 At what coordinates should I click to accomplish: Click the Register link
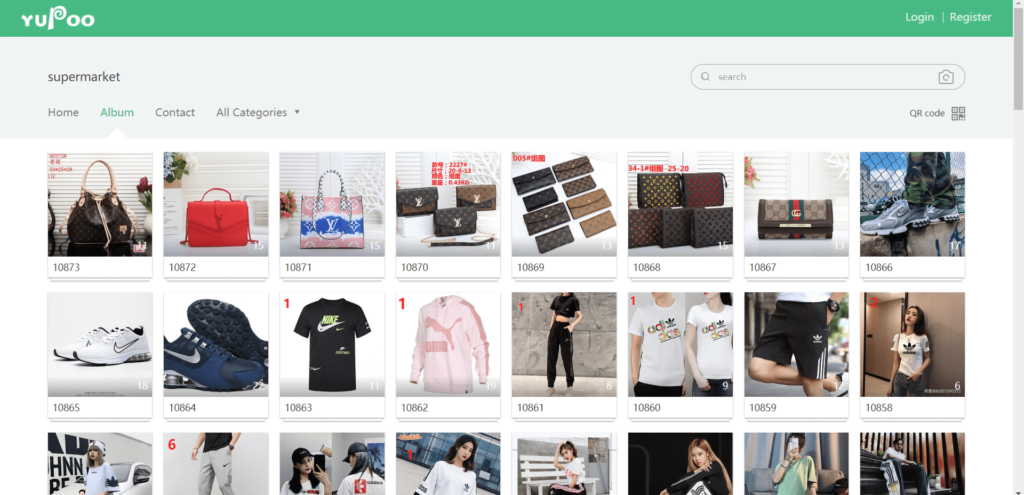coord(970,18)
